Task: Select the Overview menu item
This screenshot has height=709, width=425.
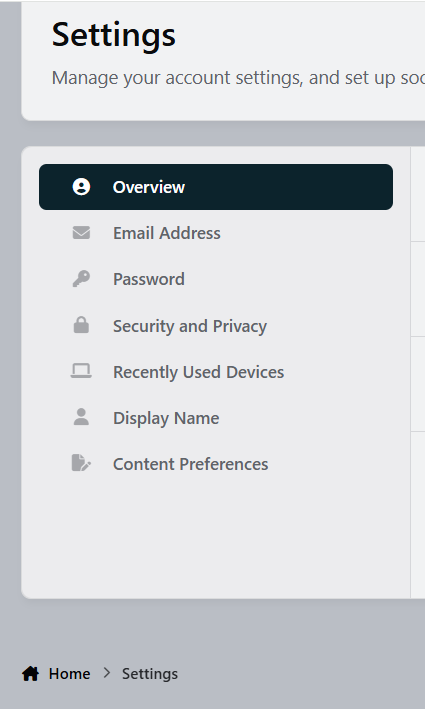Action: point(216,187)
